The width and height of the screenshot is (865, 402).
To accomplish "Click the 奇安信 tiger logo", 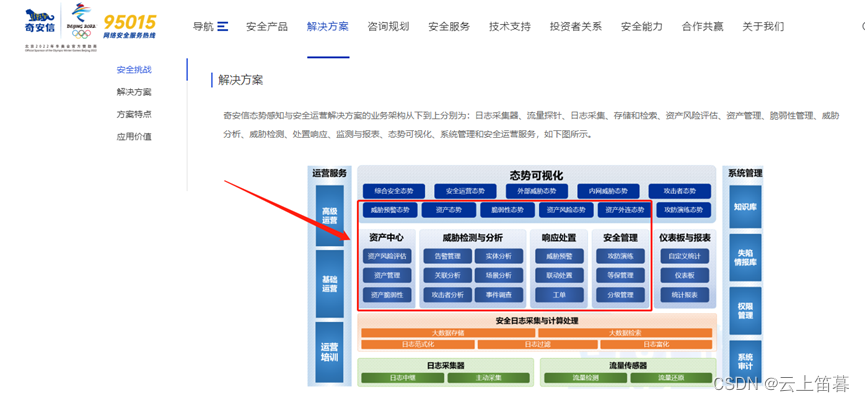I will pos(40,20).
